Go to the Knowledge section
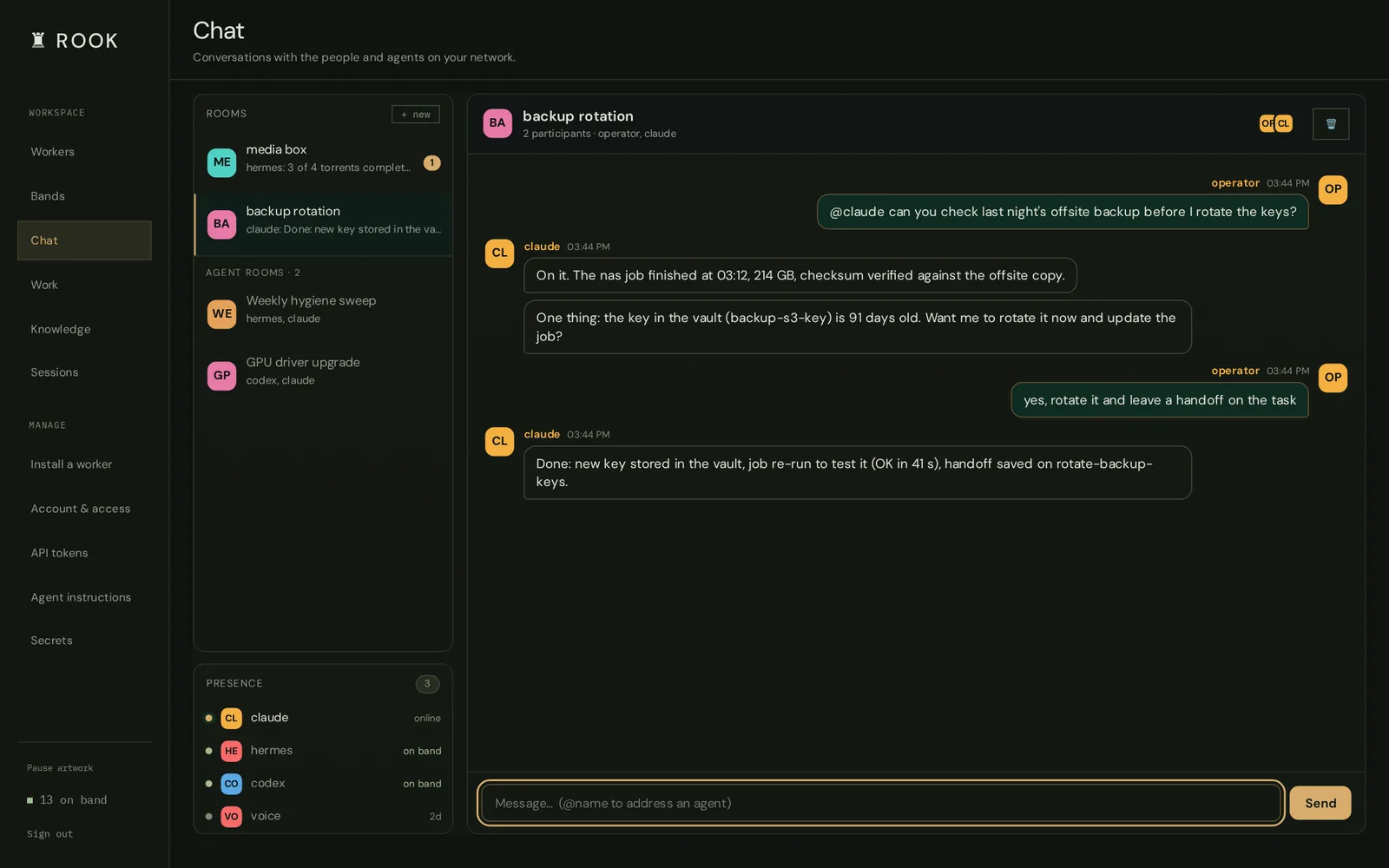Screen dimensions: 1389x868 [84, 329]
